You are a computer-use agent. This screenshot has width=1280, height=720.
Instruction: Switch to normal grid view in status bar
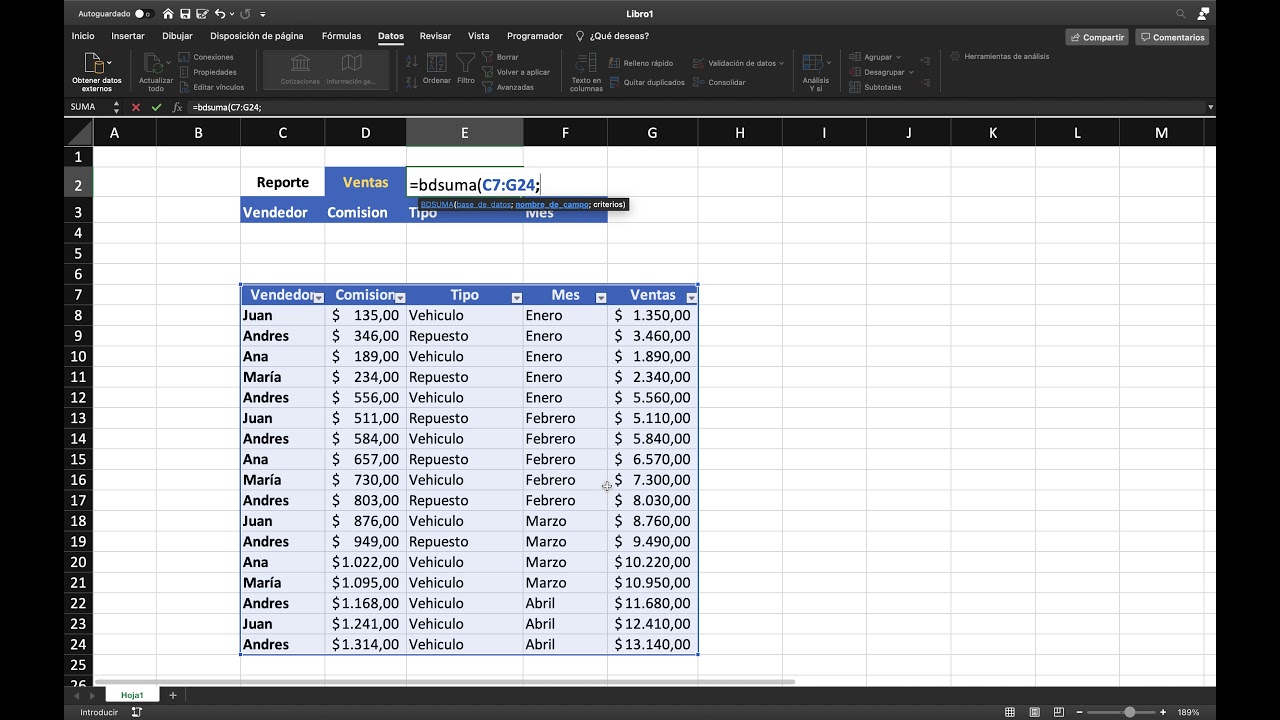point(1010,712)
